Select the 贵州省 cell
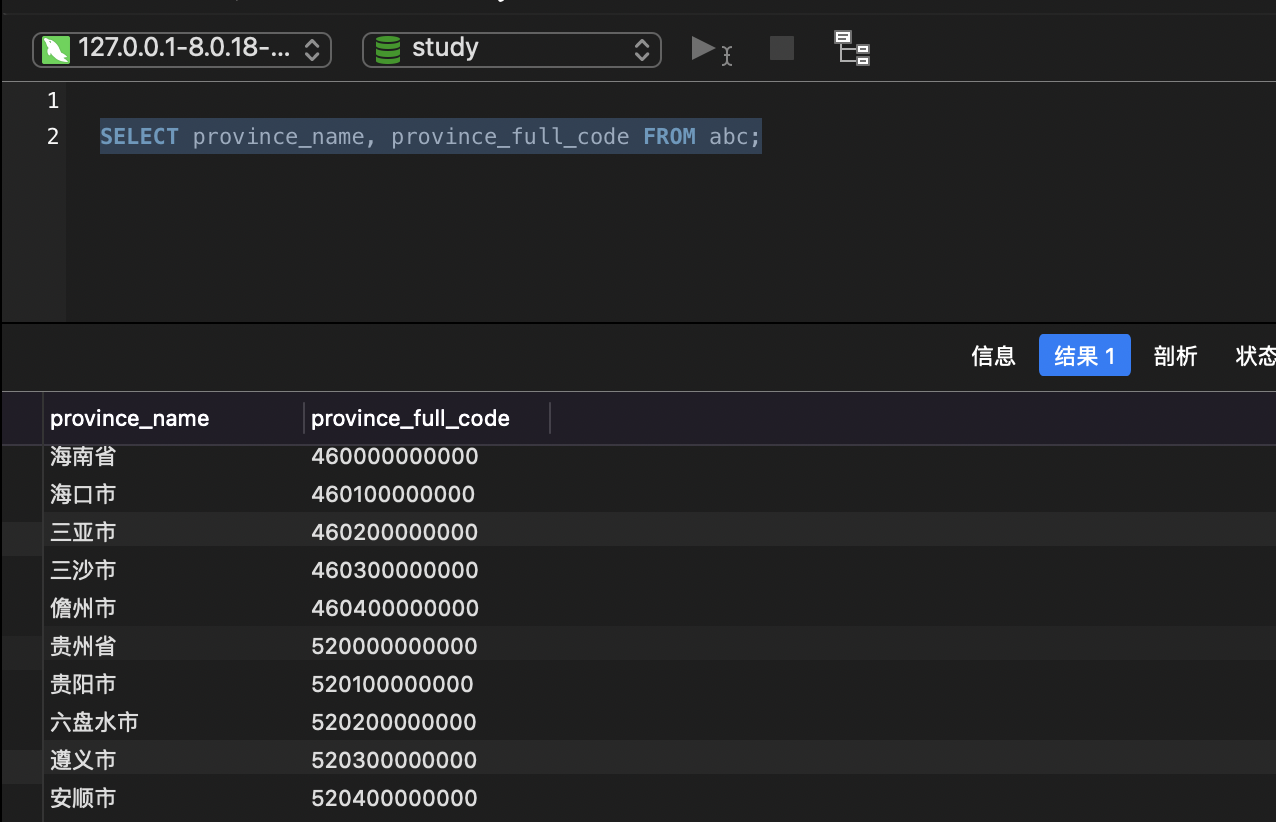Screen dimensions: 1276x822 tap(83, 646)
